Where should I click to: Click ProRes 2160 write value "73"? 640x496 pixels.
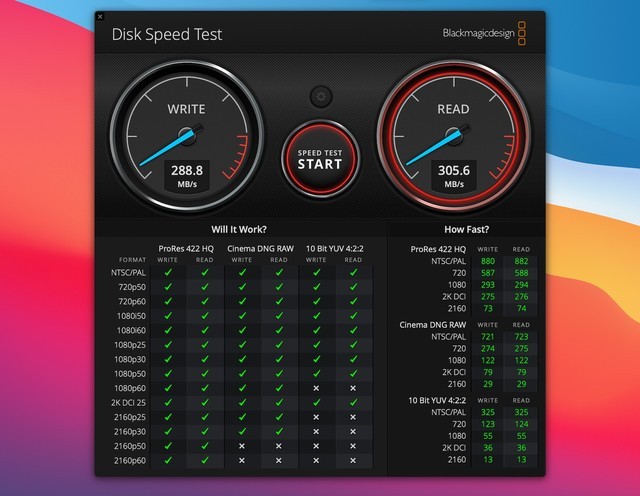click(x=488, y=308)
